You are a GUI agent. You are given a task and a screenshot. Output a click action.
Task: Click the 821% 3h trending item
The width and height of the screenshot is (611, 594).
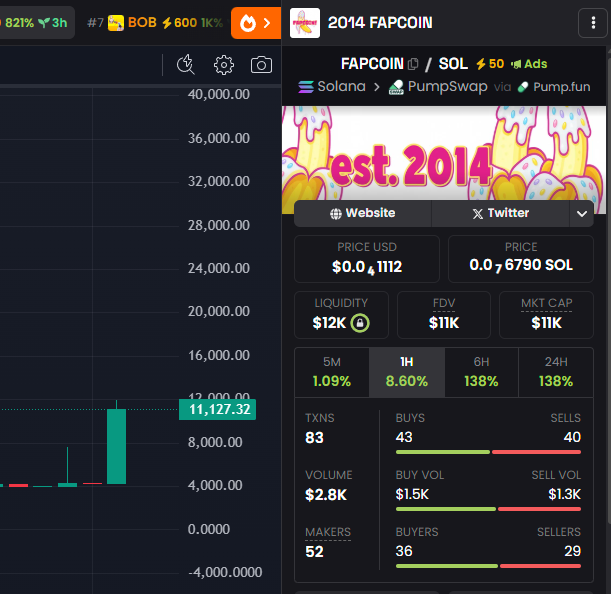[36, 23]
